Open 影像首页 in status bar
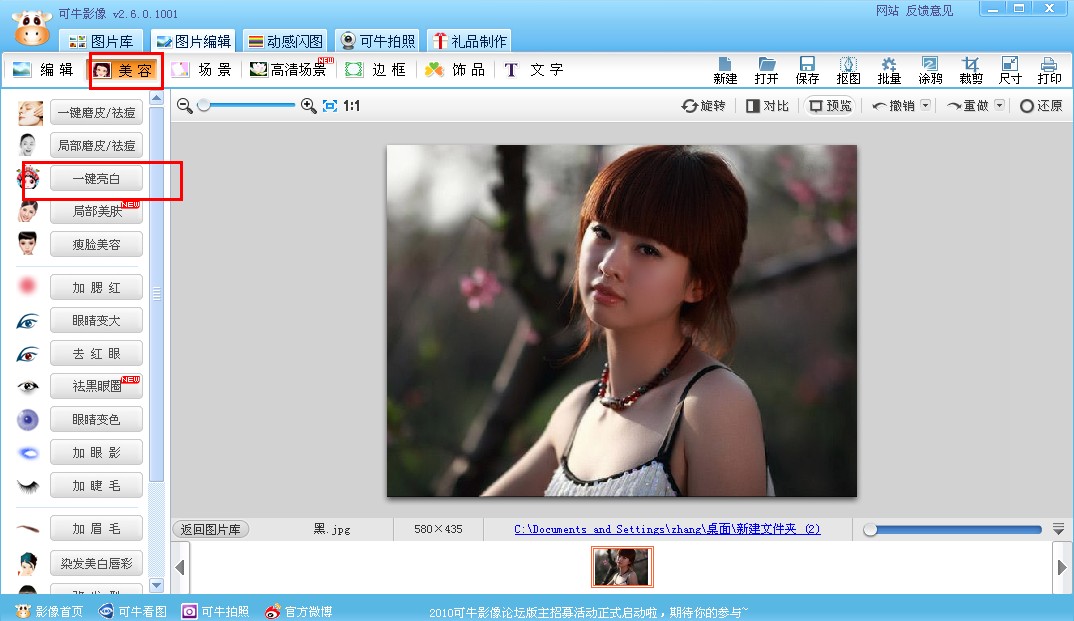Screen dimensions: 1074x621 [x=49, y=611]
